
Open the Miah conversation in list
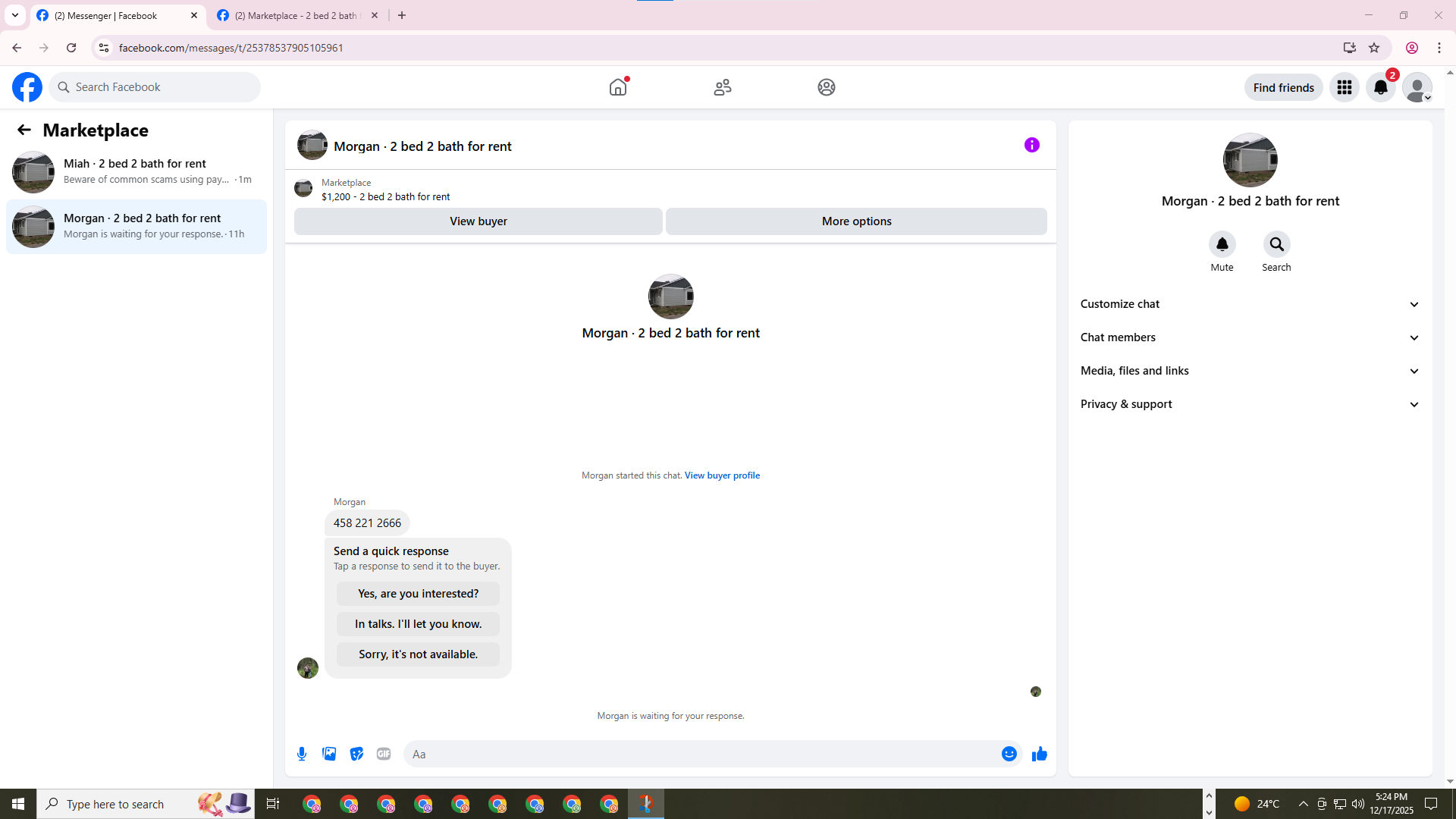[136, 171]
